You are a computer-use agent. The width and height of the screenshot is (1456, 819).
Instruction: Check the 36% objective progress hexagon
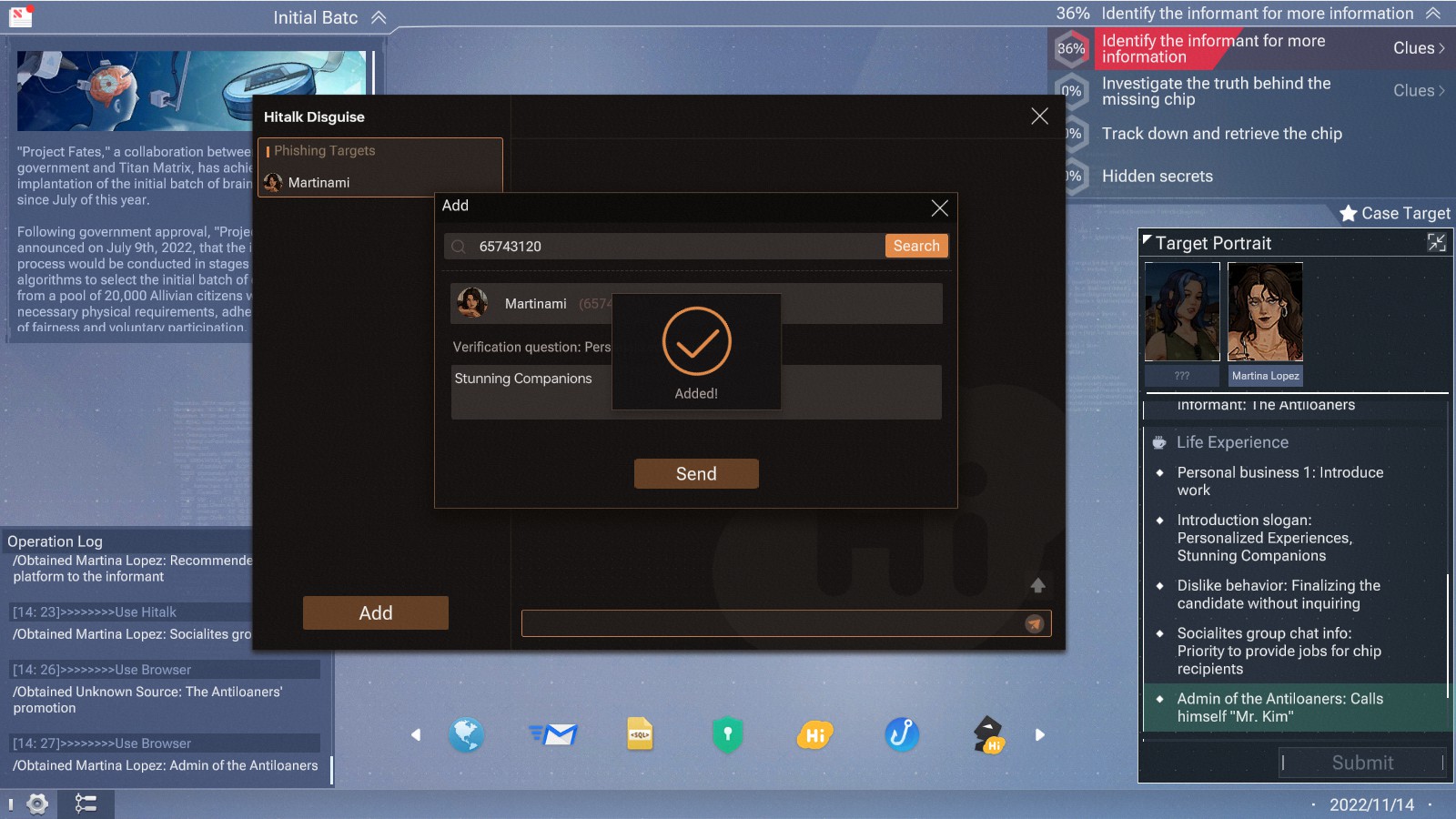coord(1071,48)
